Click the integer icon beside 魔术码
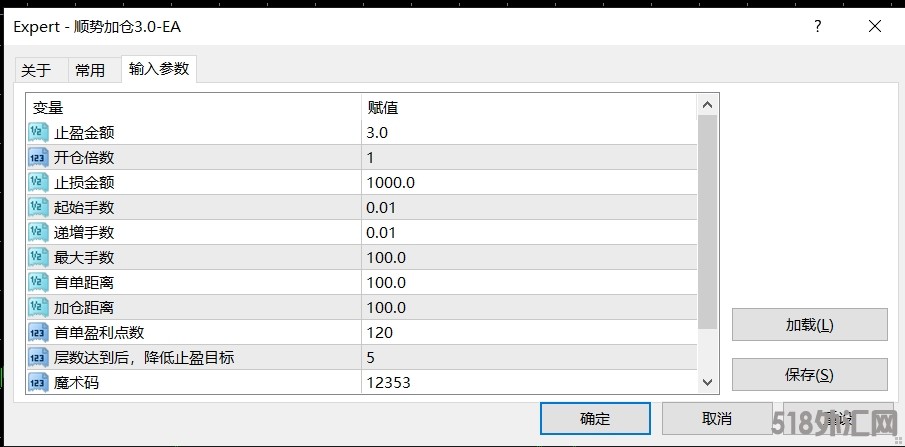This screenshot has width=905, height=447. [x=38, y=382]
